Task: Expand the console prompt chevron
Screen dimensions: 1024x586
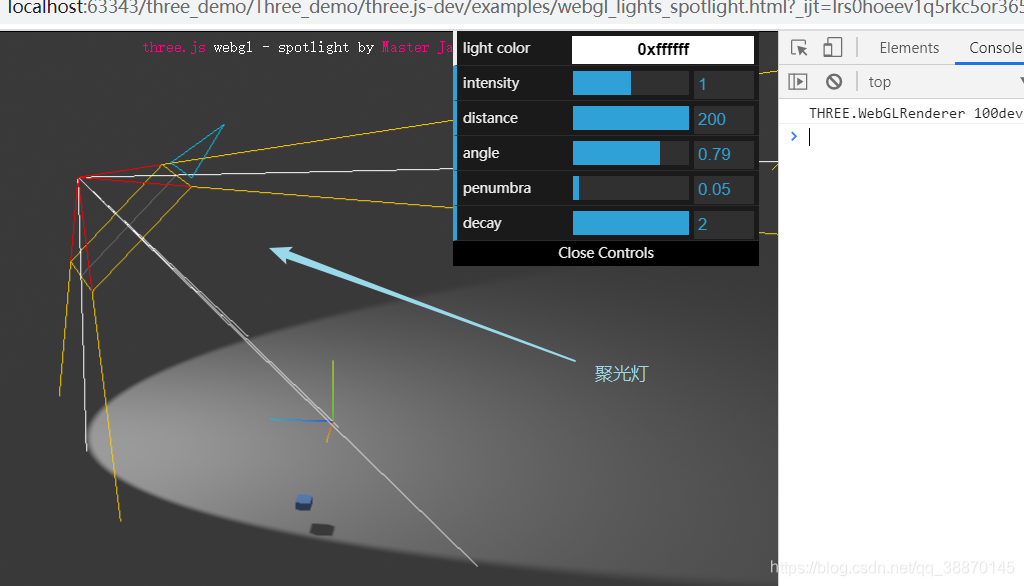Action: (x=794, y=136)
